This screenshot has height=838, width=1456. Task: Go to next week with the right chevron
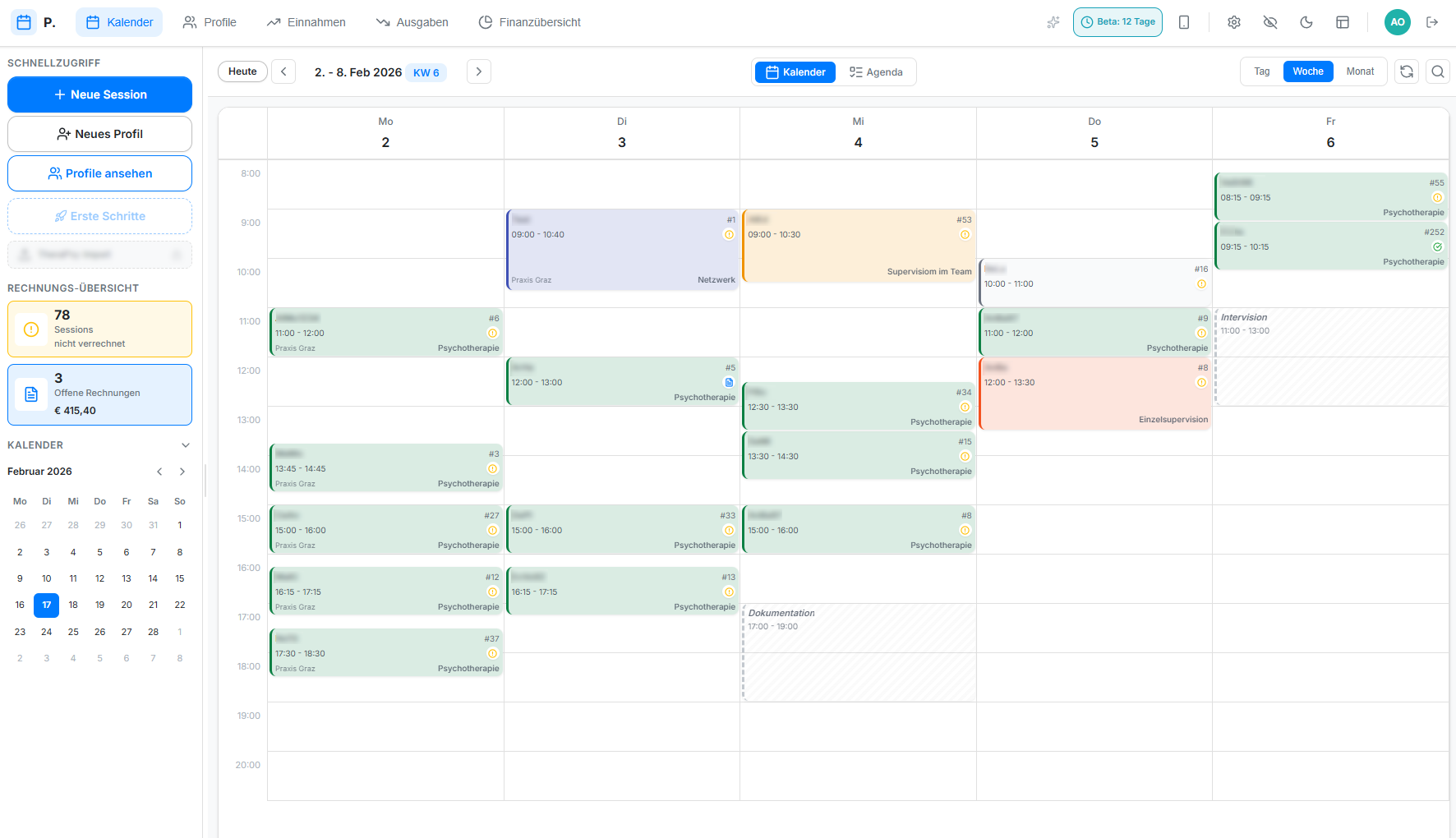(478, 71)
